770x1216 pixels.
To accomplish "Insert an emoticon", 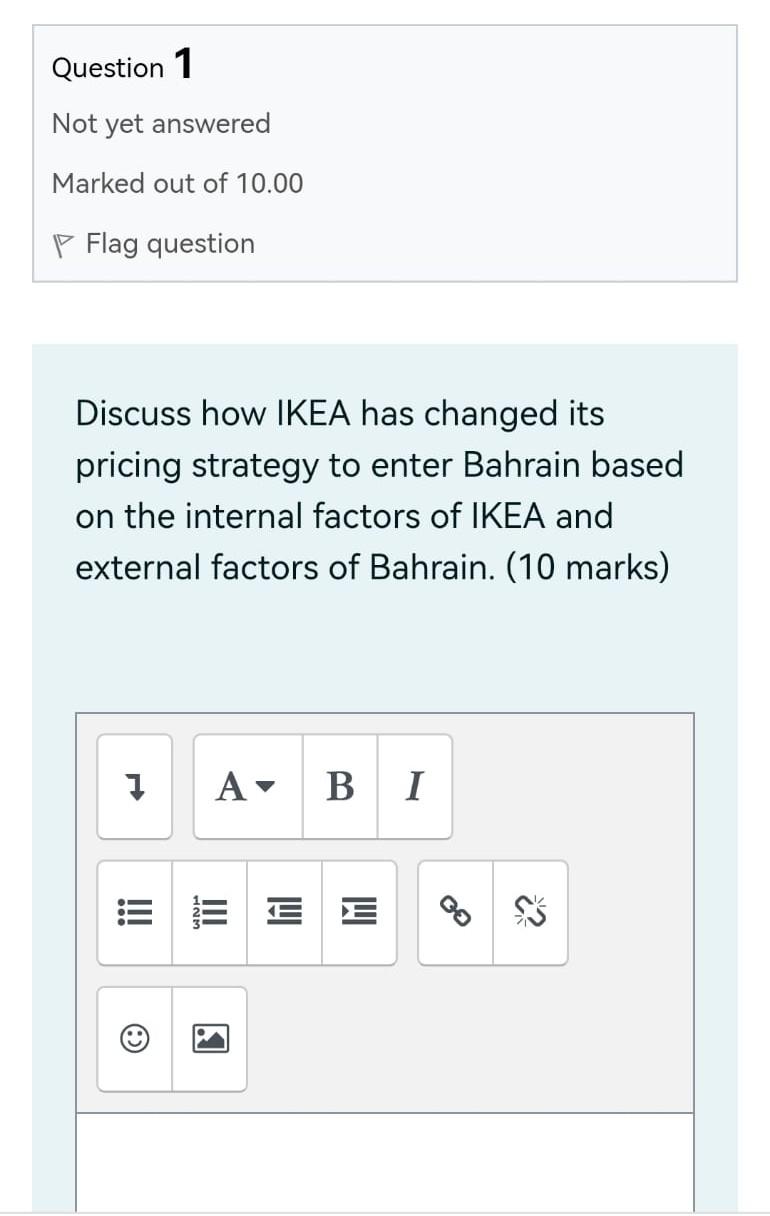I will point(134,1039).
